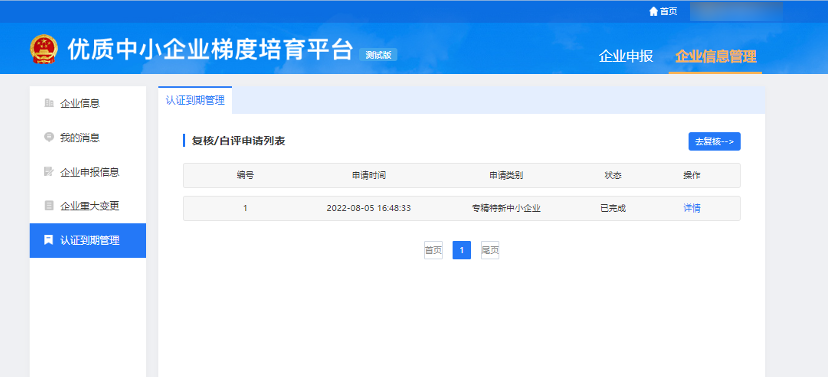Open the 企业申报 top navigation tab
The image size is (828, 377).
[x=626, y=56]
